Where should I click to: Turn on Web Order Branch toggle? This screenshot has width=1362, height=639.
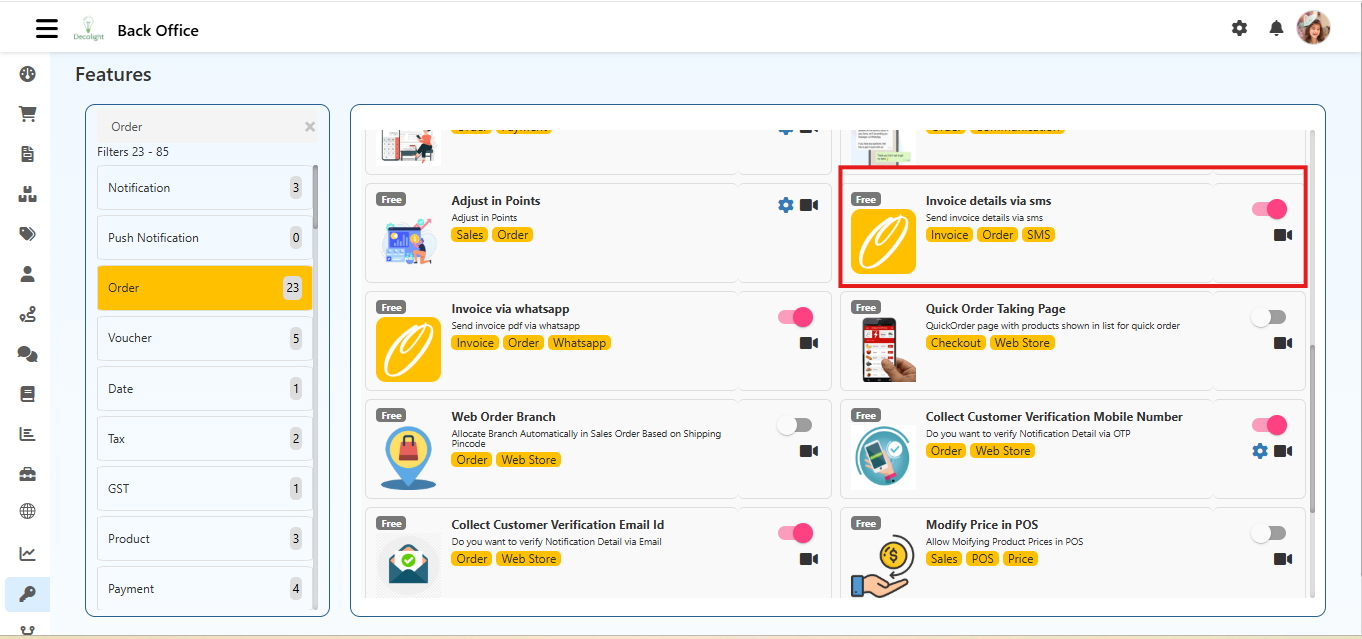pyautogui.click(x=794, y=425)
